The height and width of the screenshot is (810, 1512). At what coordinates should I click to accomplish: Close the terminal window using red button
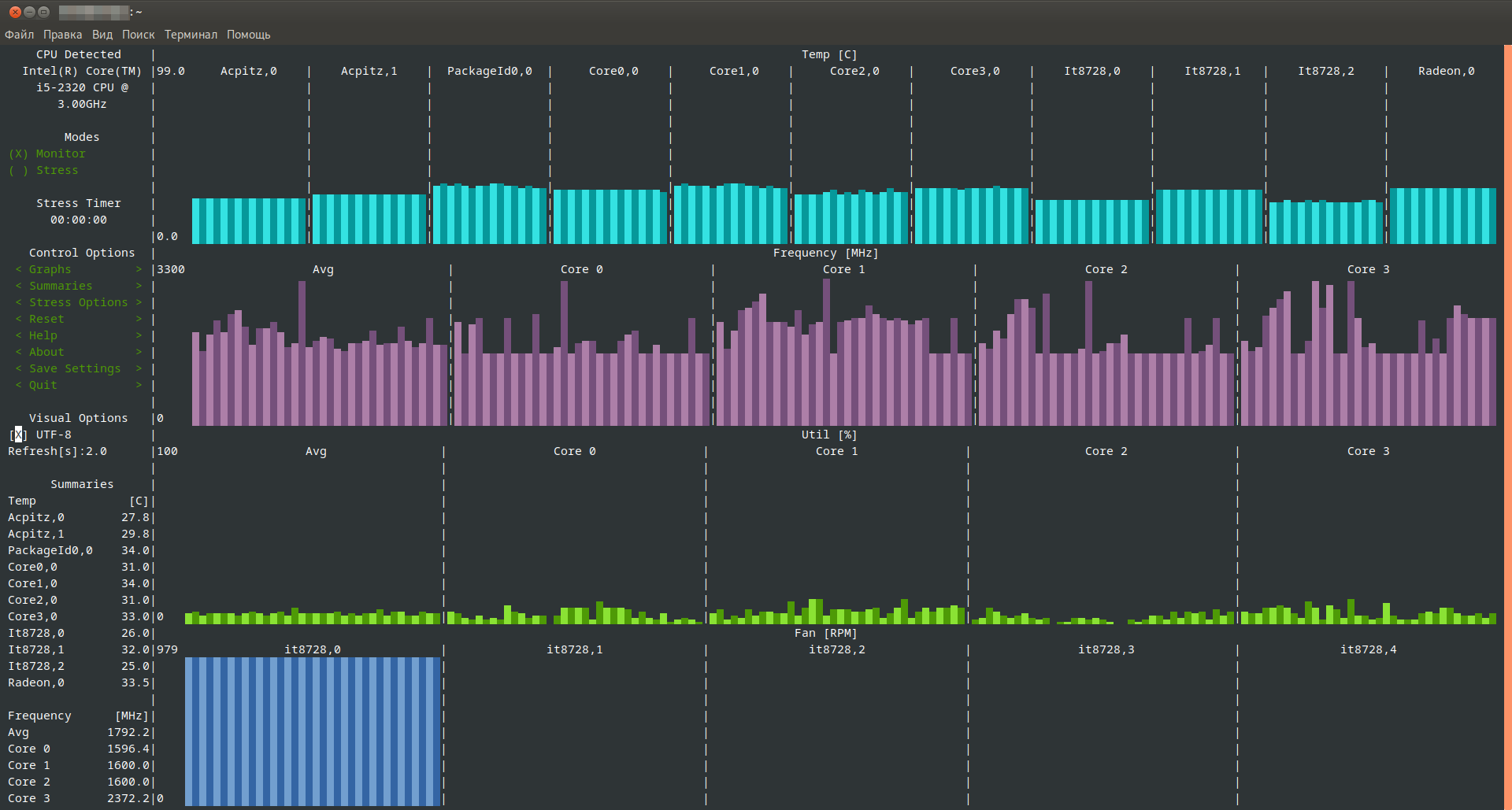point(15,12)
